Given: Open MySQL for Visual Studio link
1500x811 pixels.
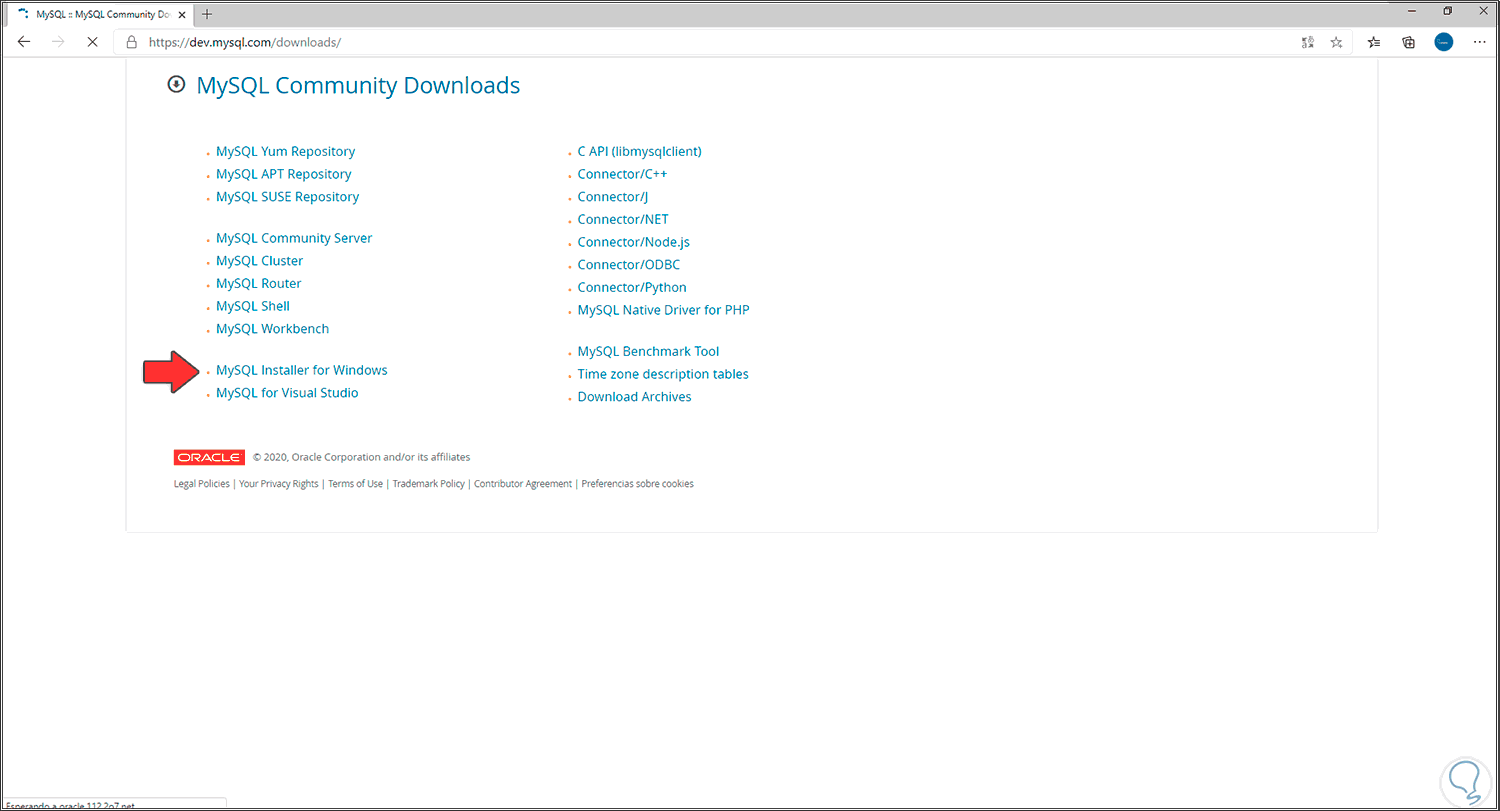Looking at the screenshot, I should click(x=287, y=393).
